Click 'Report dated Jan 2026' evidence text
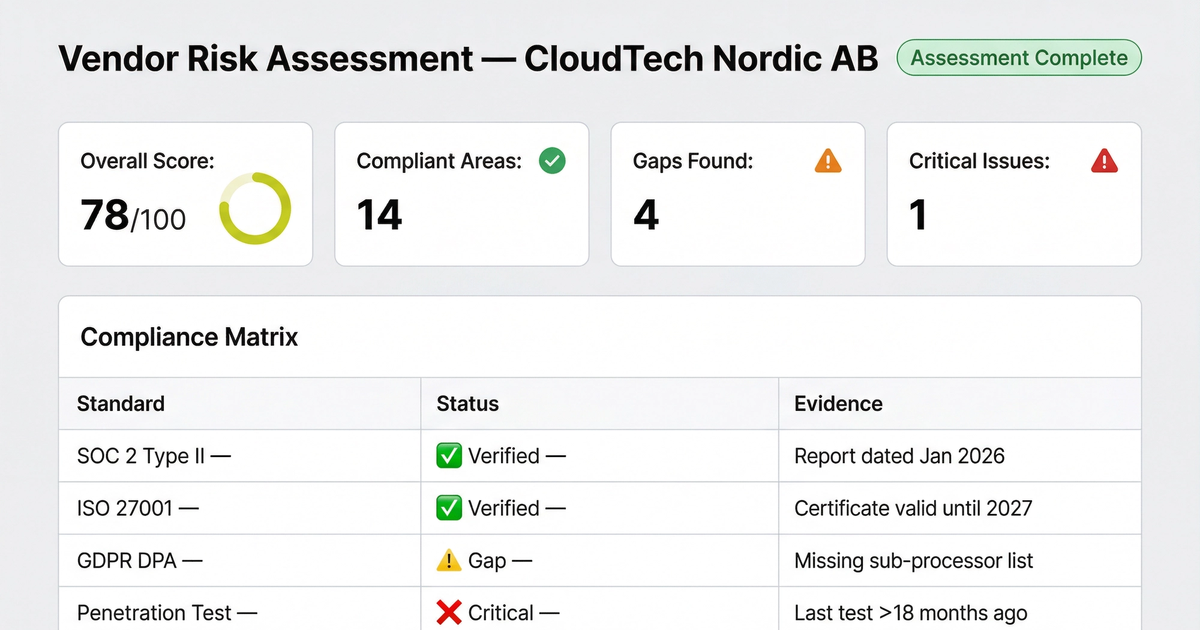This screenshot has width=1200, height=630. (x=899, y=456)
